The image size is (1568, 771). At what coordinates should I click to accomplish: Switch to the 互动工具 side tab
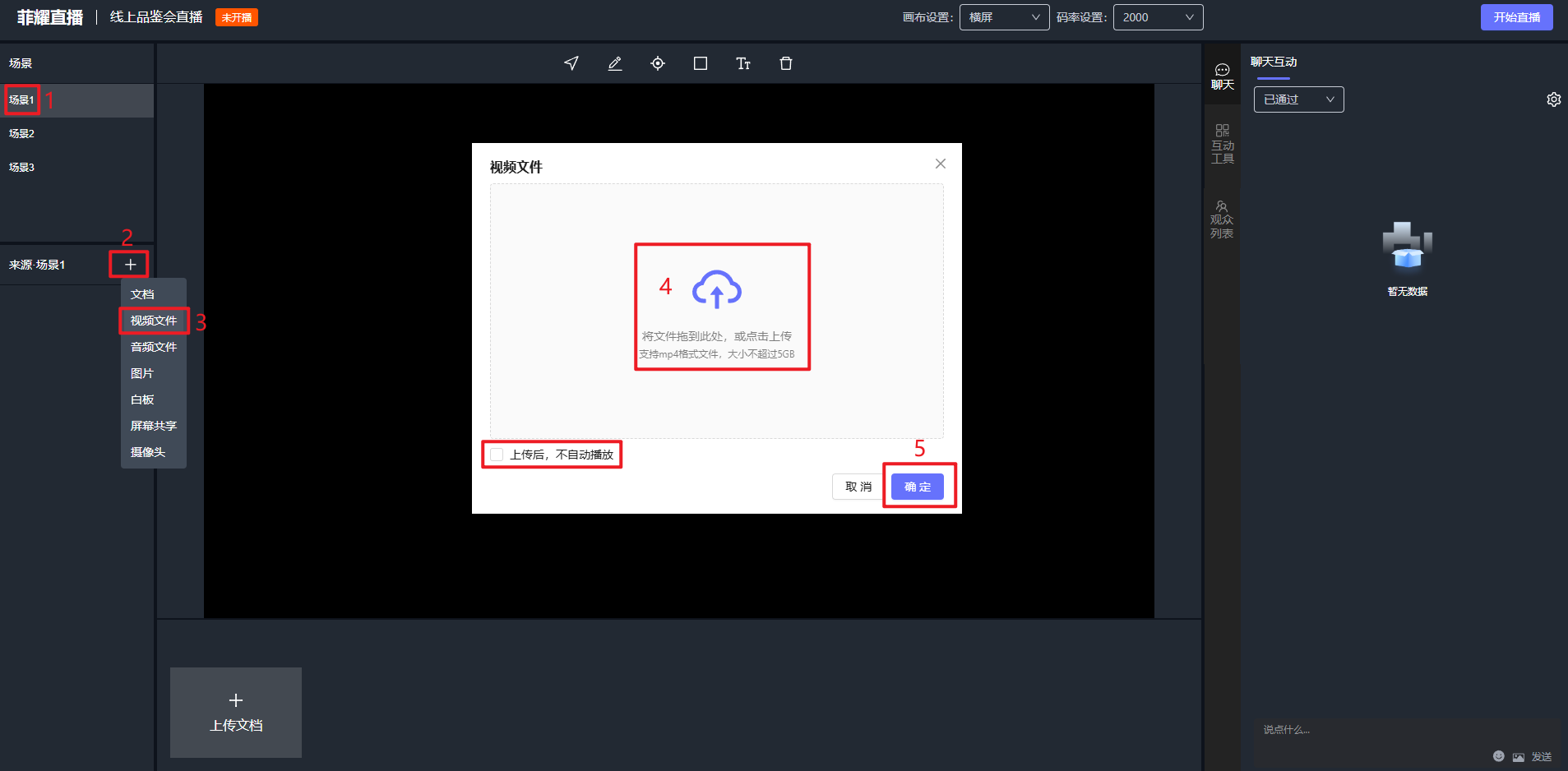[1222, 144]
